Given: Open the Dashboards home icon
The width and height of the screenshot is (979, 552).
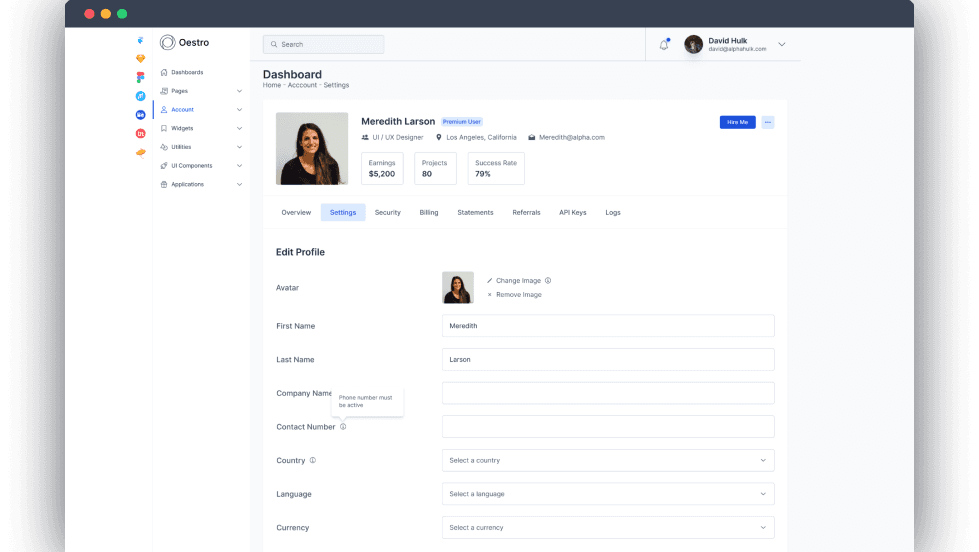Looking at the screenshot, I should [x=164, y=72].
